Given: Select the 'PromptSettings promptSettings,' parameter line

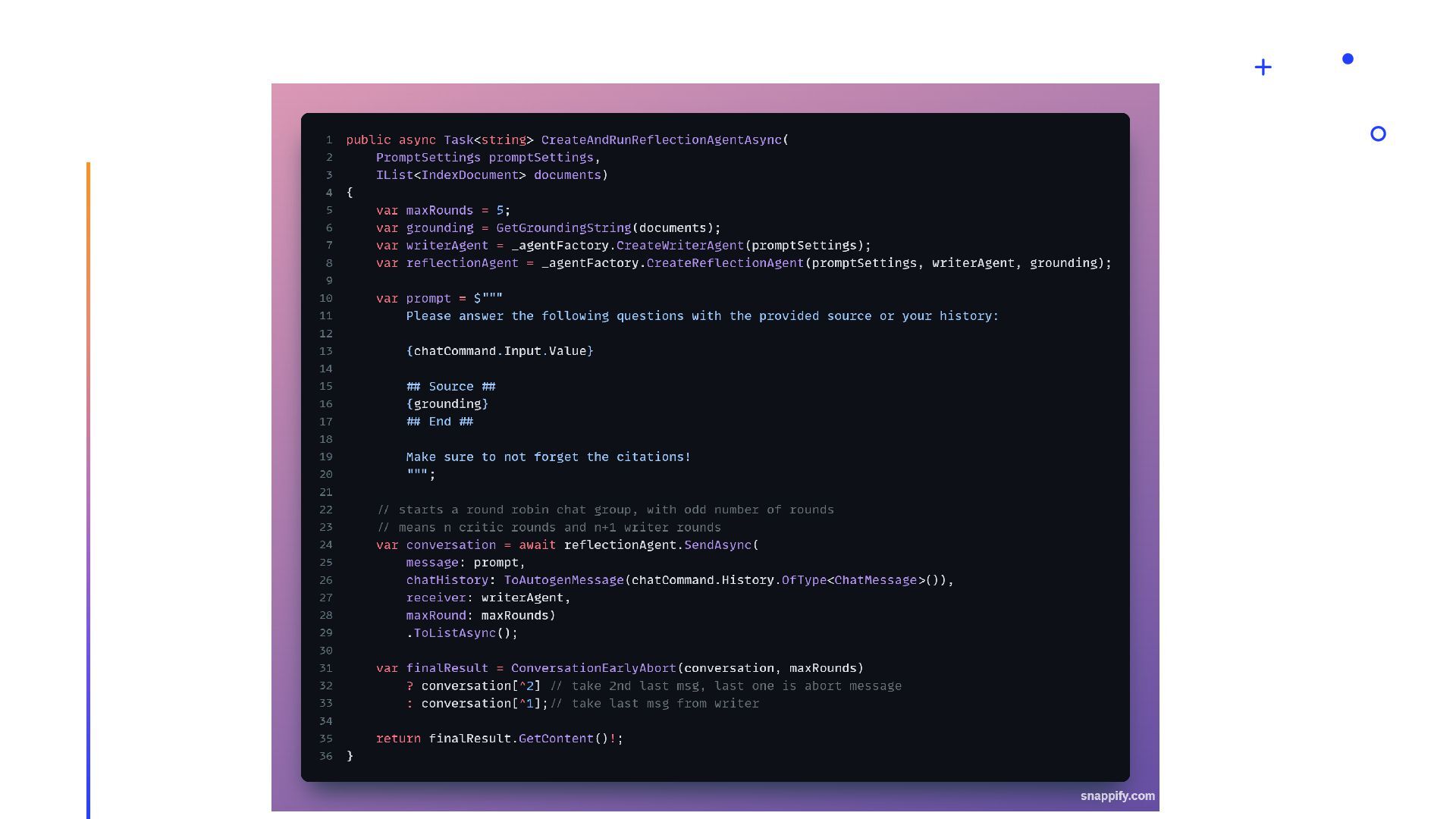Looking at the screenshot, I should click(x=488, y=157).
